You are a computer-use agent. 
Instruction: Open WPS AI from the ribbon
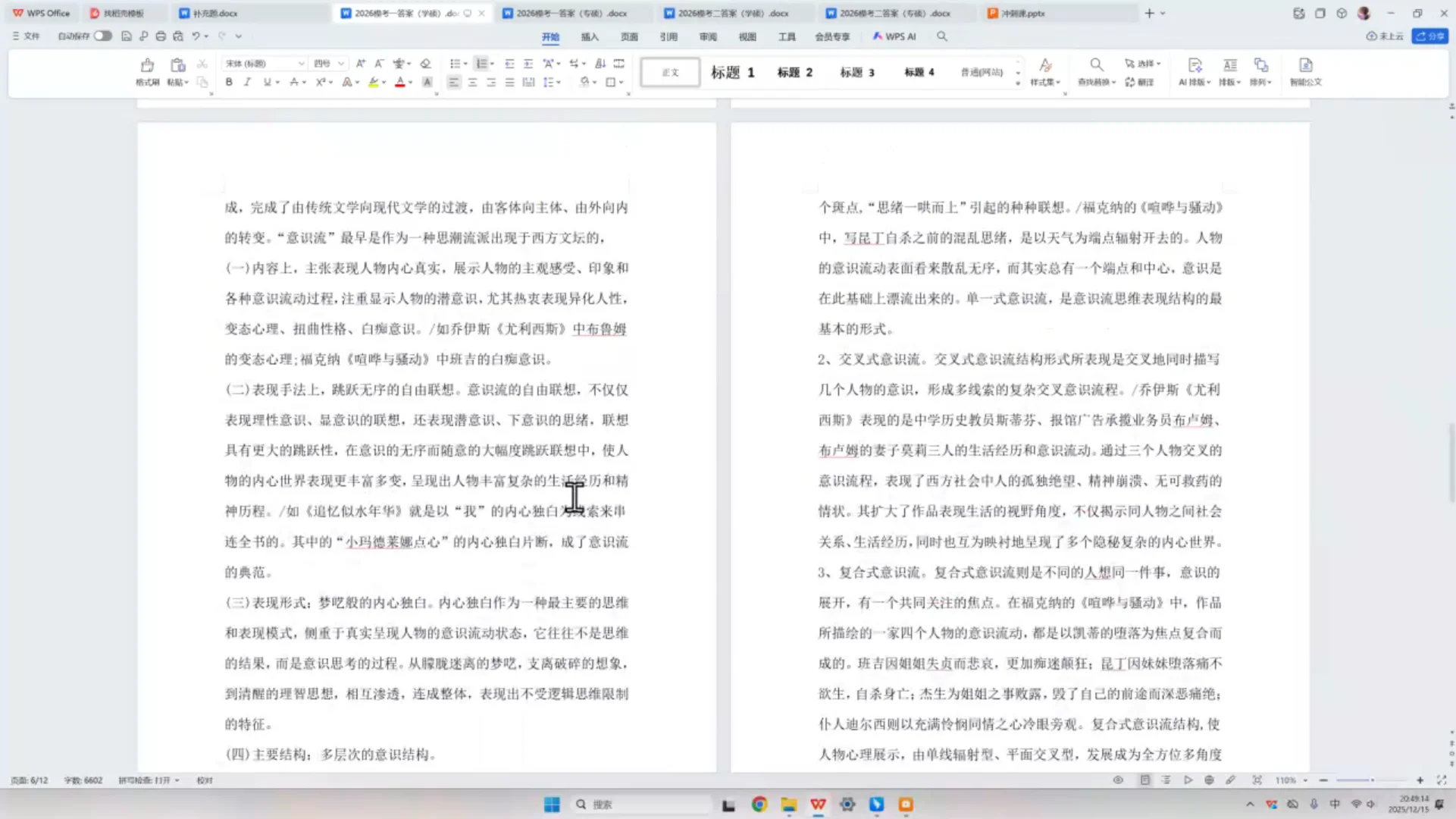coord(894,36)
